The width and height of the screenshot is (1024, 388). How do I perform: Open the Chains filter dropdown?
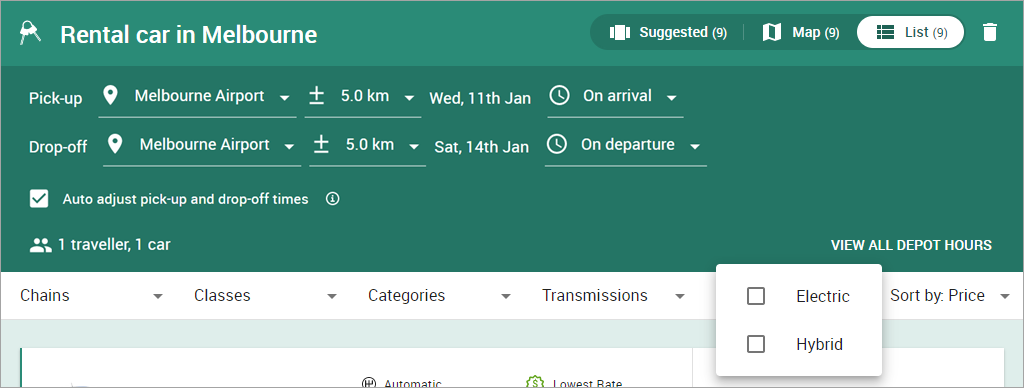click(91, 296)
